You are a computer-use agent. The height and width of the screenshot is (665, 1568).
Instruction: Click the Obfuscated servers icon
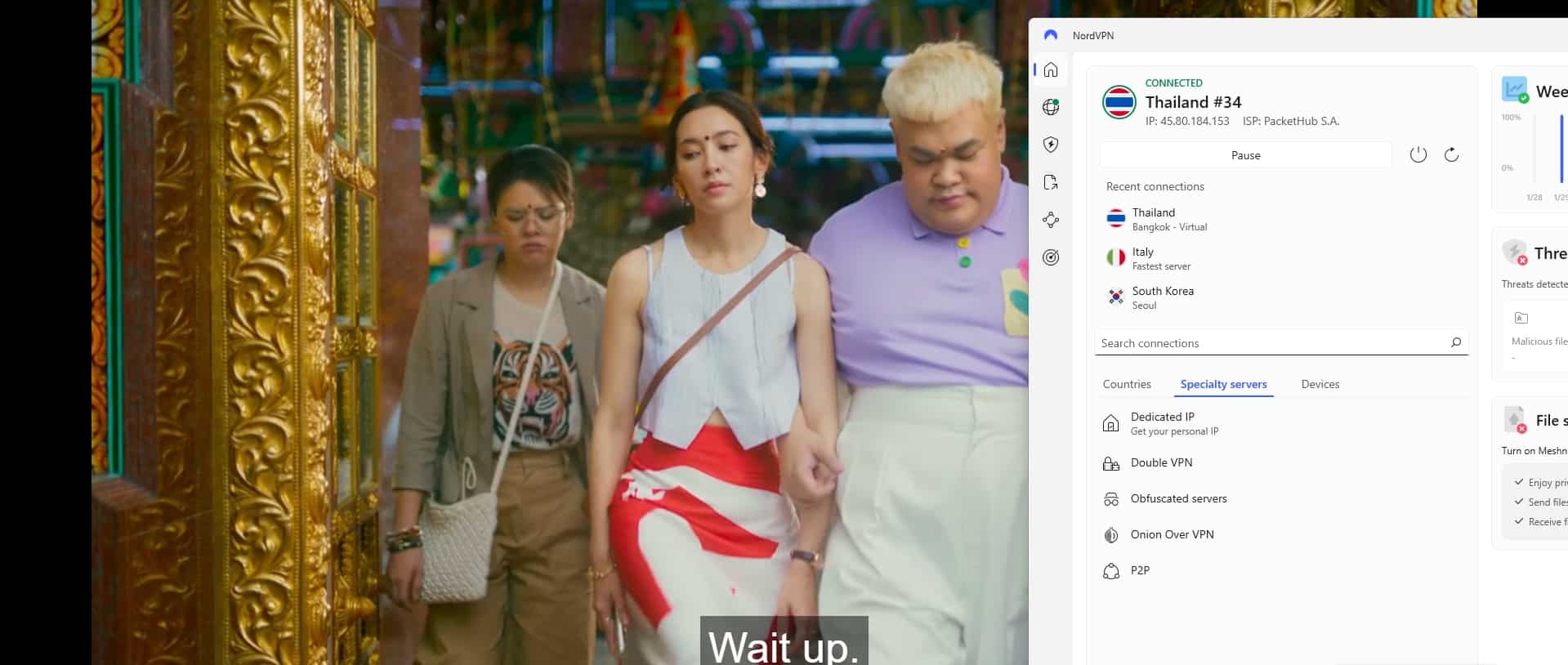click(x=1110, y=499)
